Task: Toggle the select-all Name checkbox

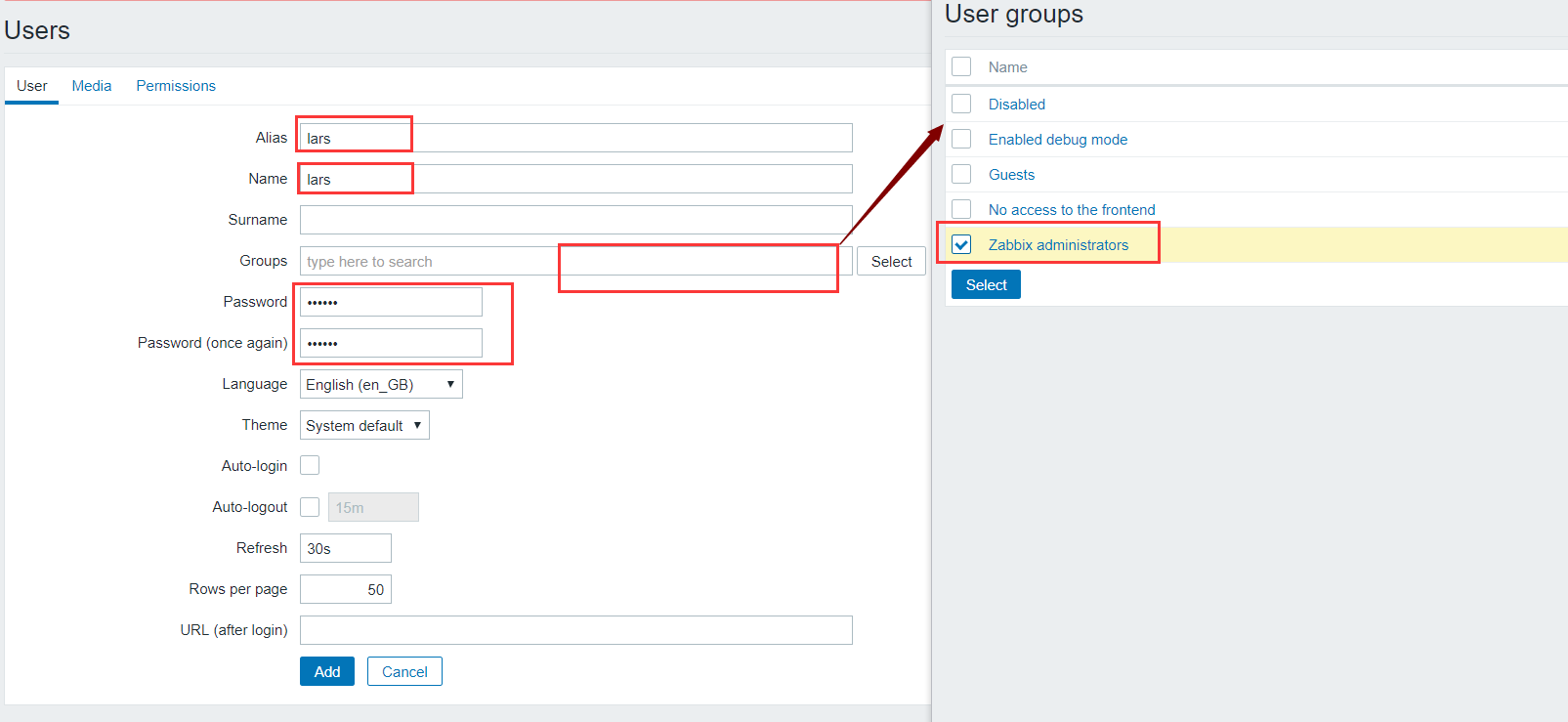Action: [x=961, y=66]
